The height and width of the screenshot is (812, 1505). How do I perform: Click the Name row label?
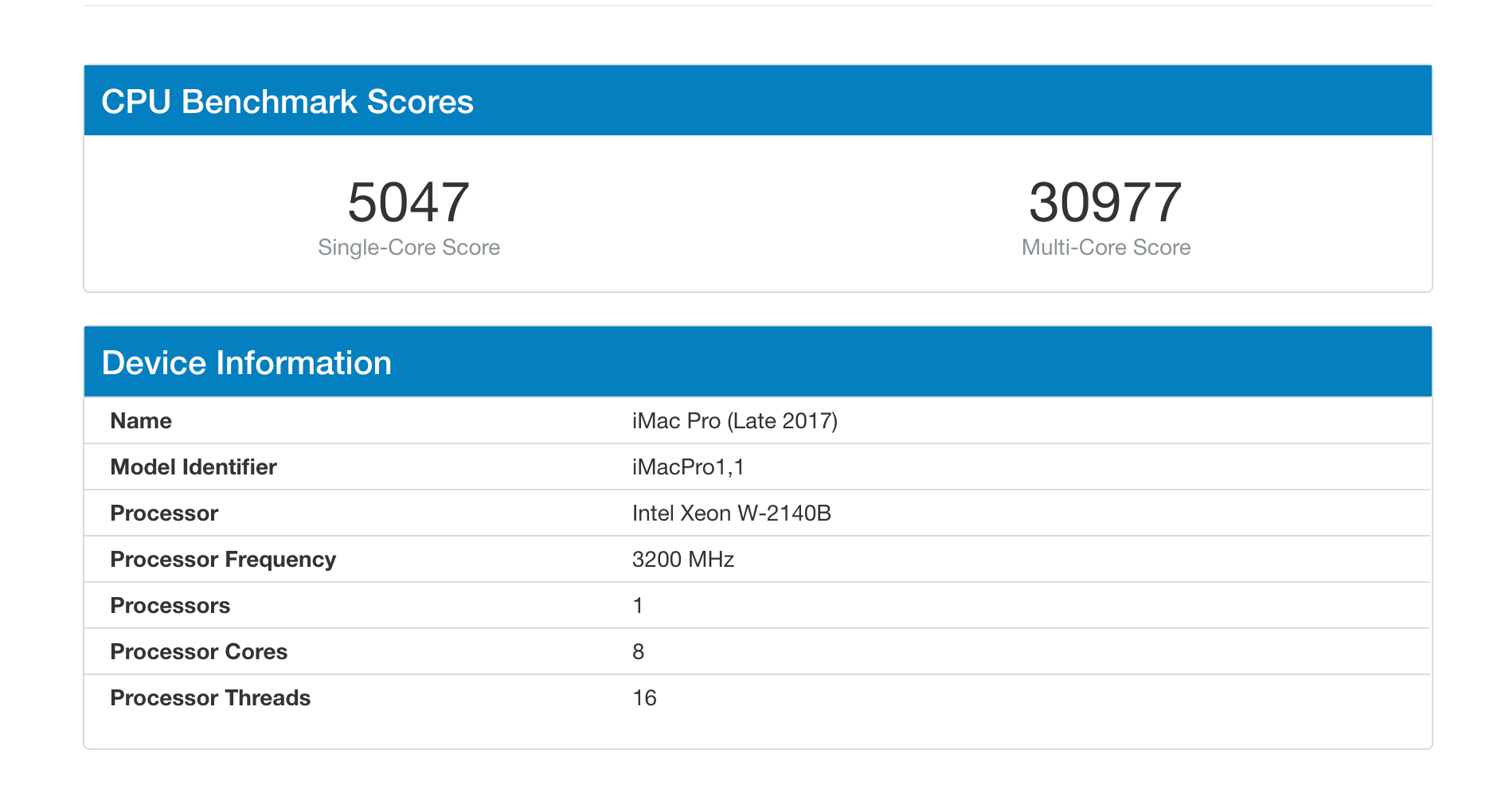(x=141, y=421)
